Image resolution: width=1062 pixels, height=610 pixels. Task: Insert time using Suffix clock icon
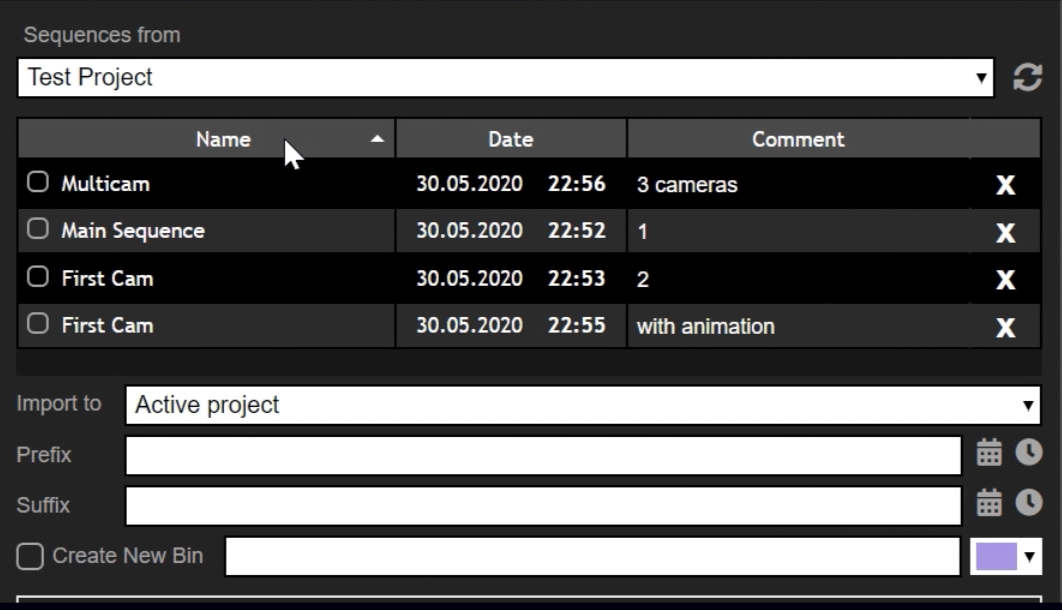pos(1028,502)
